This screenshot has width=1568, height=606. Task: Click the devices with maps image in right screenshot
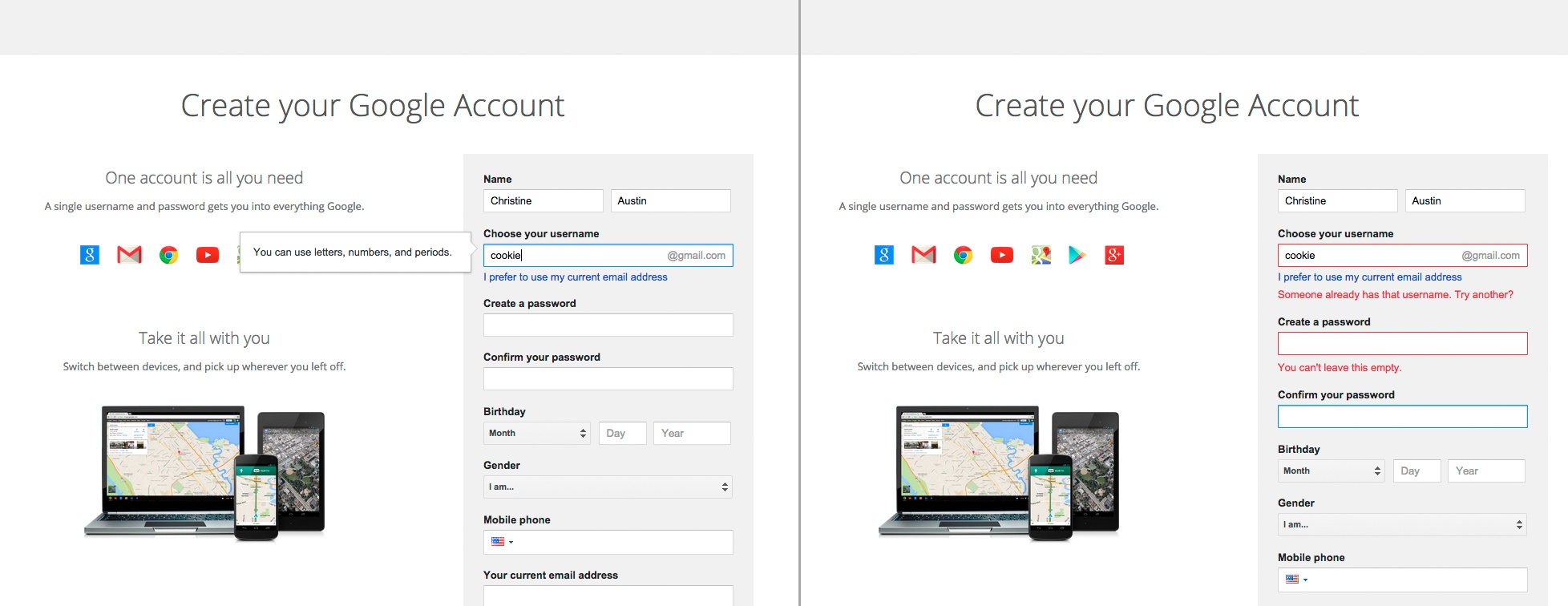pos(999,473)
